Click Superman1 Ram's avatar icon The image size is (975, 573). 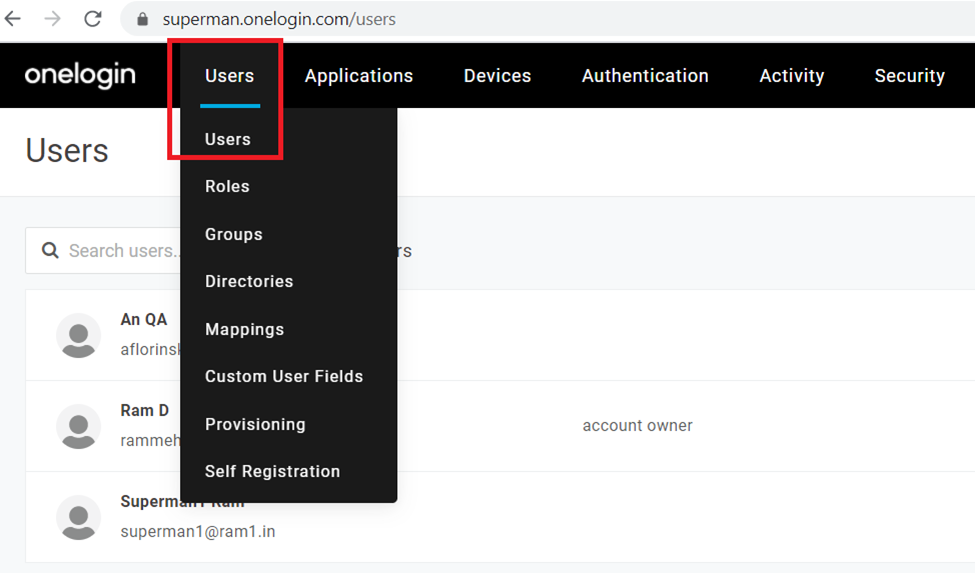tap(78, 517)
